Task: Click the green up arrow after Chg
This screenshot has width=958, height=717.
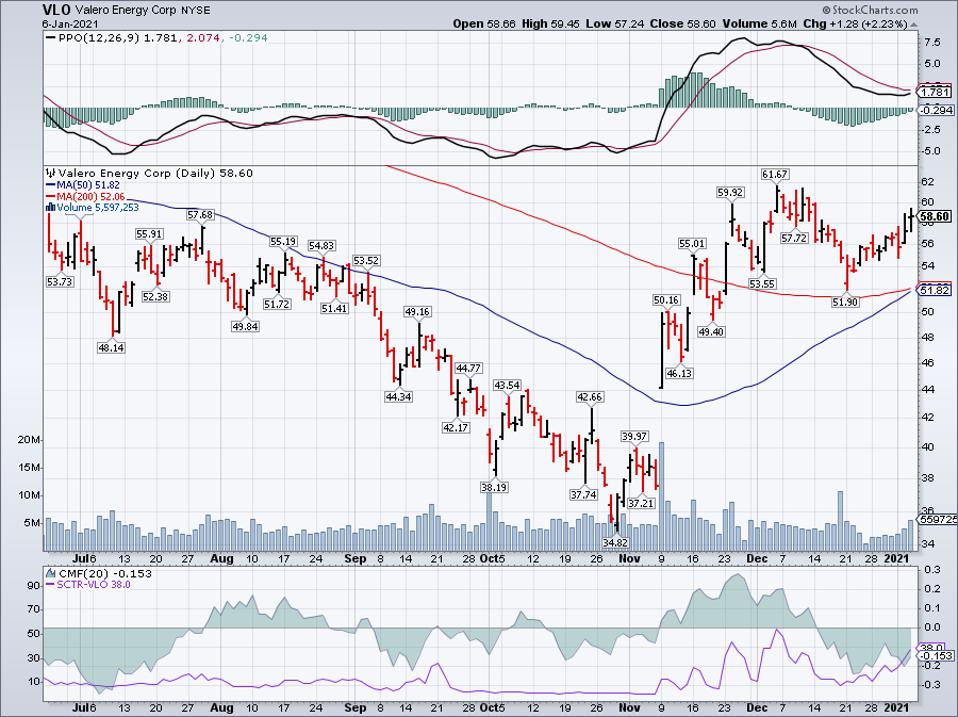Action: [x=913, y=24]
